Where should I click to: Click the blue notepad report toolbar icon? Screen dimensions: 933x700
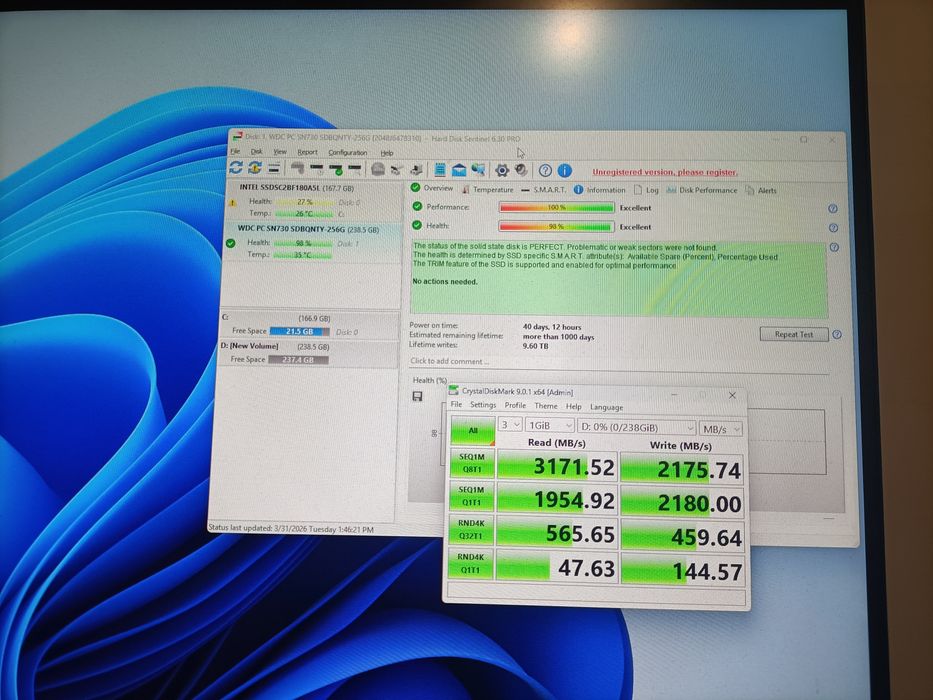click(x=440, y=170)
